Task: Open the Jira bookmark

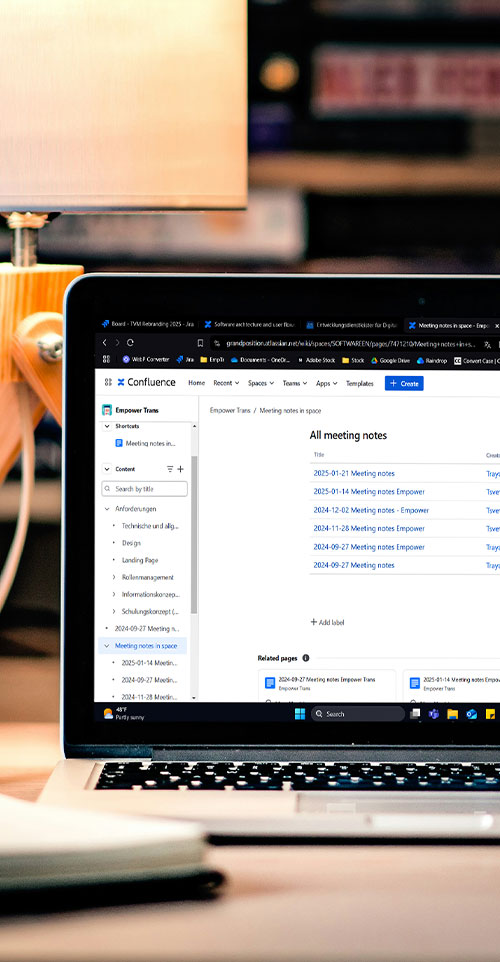Action: [185, 360]
